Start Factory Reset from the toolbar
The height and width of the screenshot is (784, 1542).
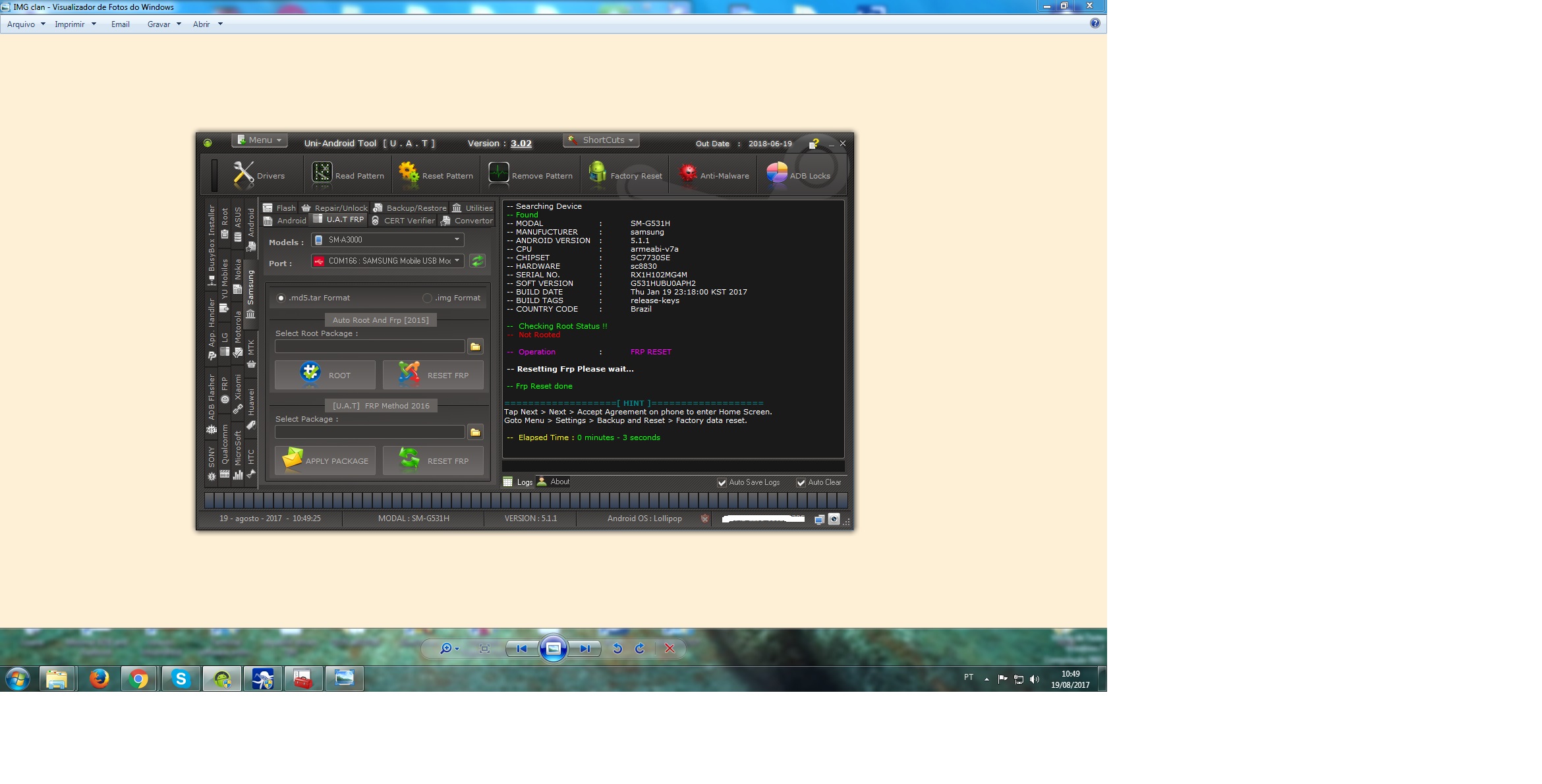click(625, 175)
